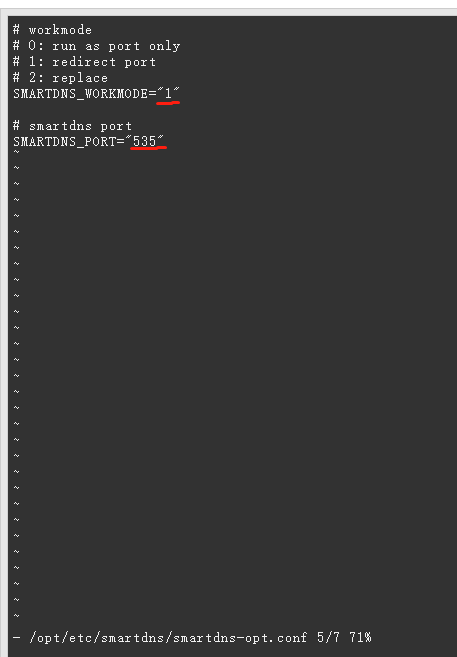Click the SMARTDNS_PORT variable name

tap(65, 142)
